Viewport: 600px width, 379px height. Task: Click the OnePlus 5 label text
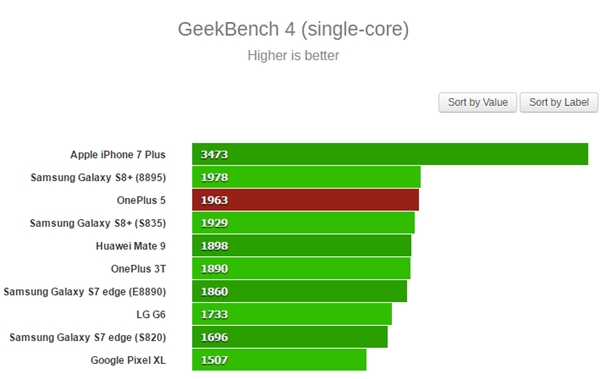coord(141,200)
